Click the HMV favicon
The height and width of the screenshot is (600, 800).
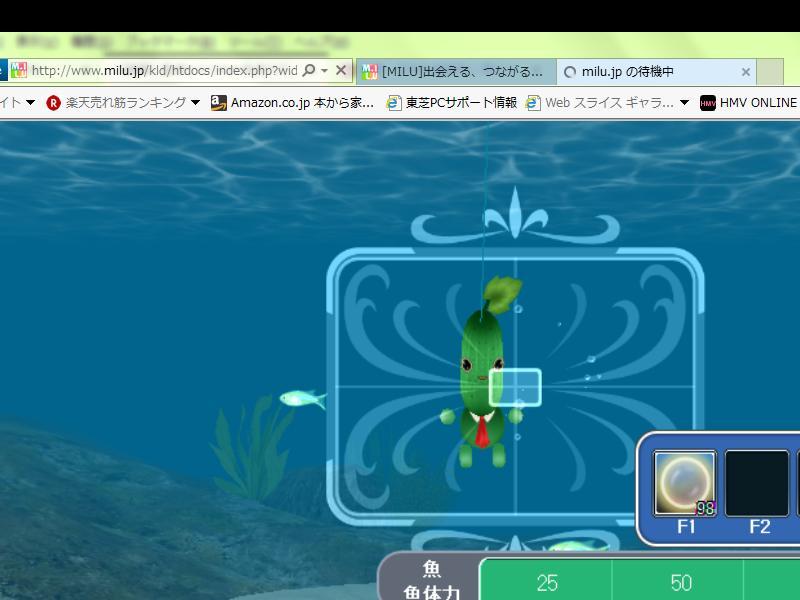point(708,104)
